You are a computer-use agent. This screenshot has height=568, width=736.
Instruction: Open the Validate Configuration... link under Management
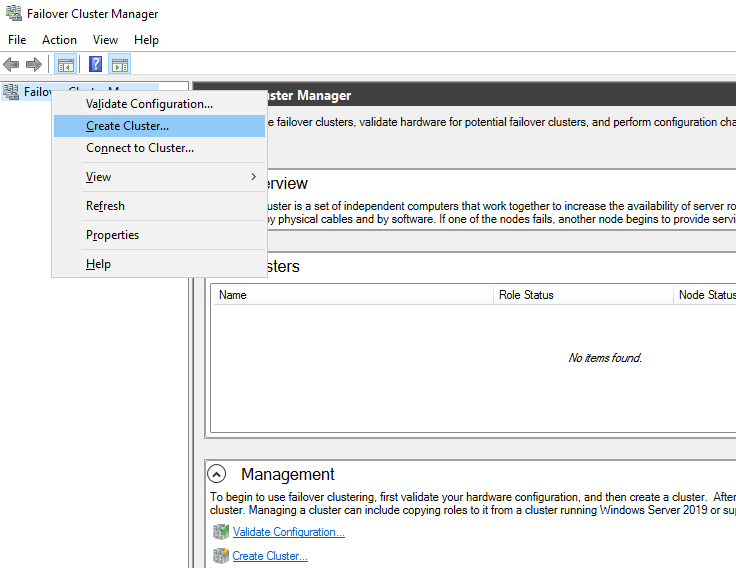point(289,532)
